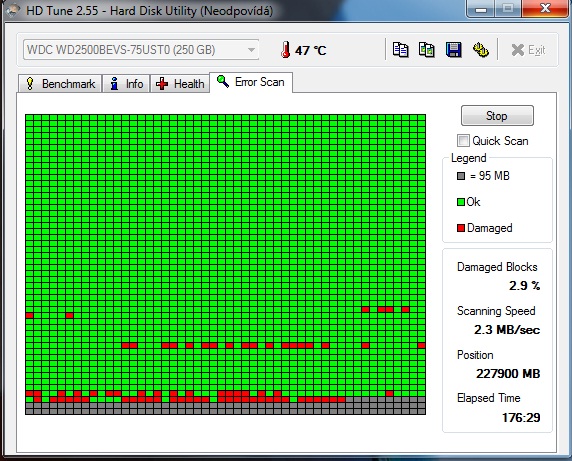
Task: Click the floppy disk save icon
Action: (453, 50)
